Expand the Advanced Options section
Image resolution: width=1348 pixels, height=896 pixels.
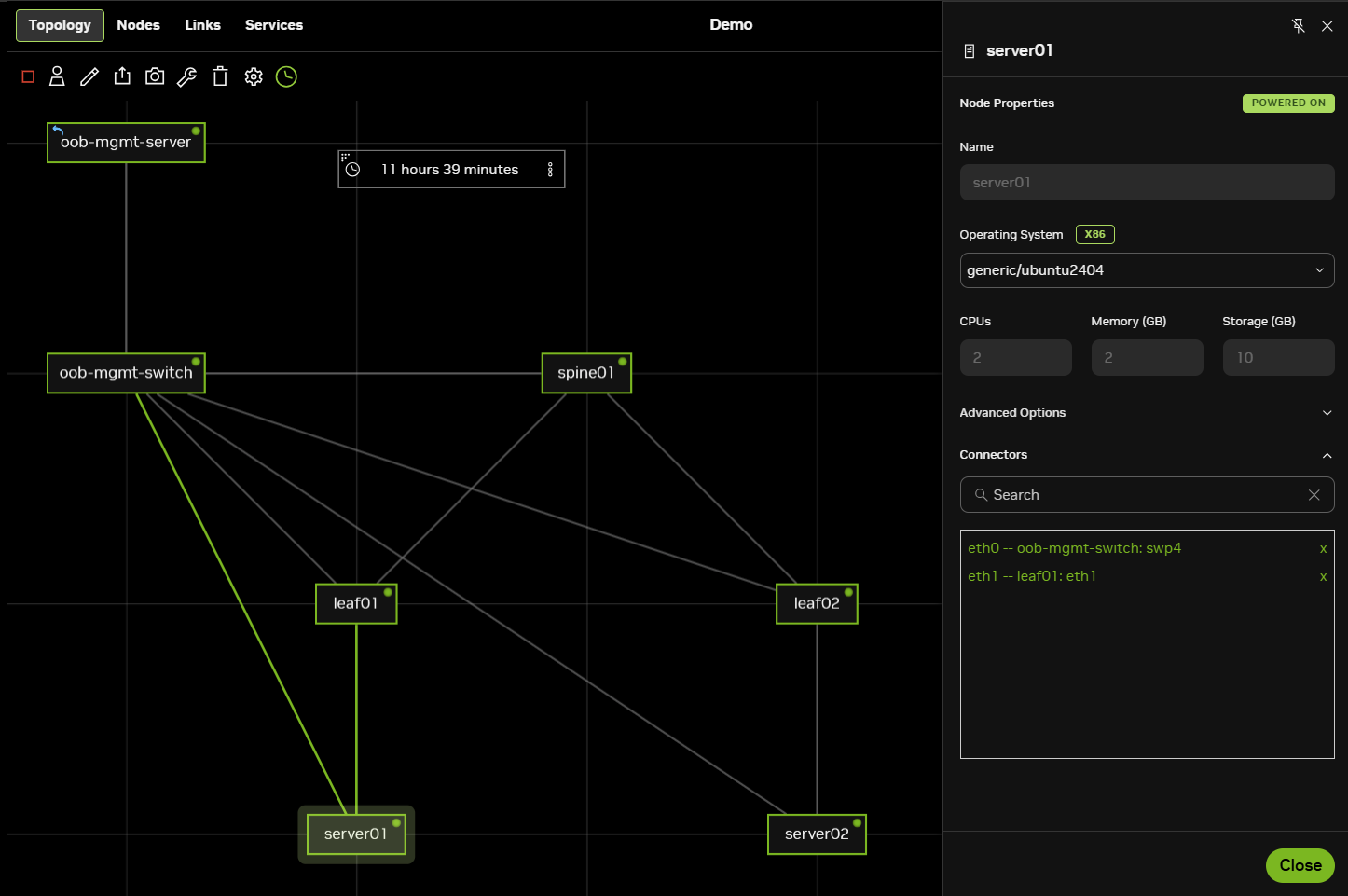pyautogui.click(x=1327, y=413)
